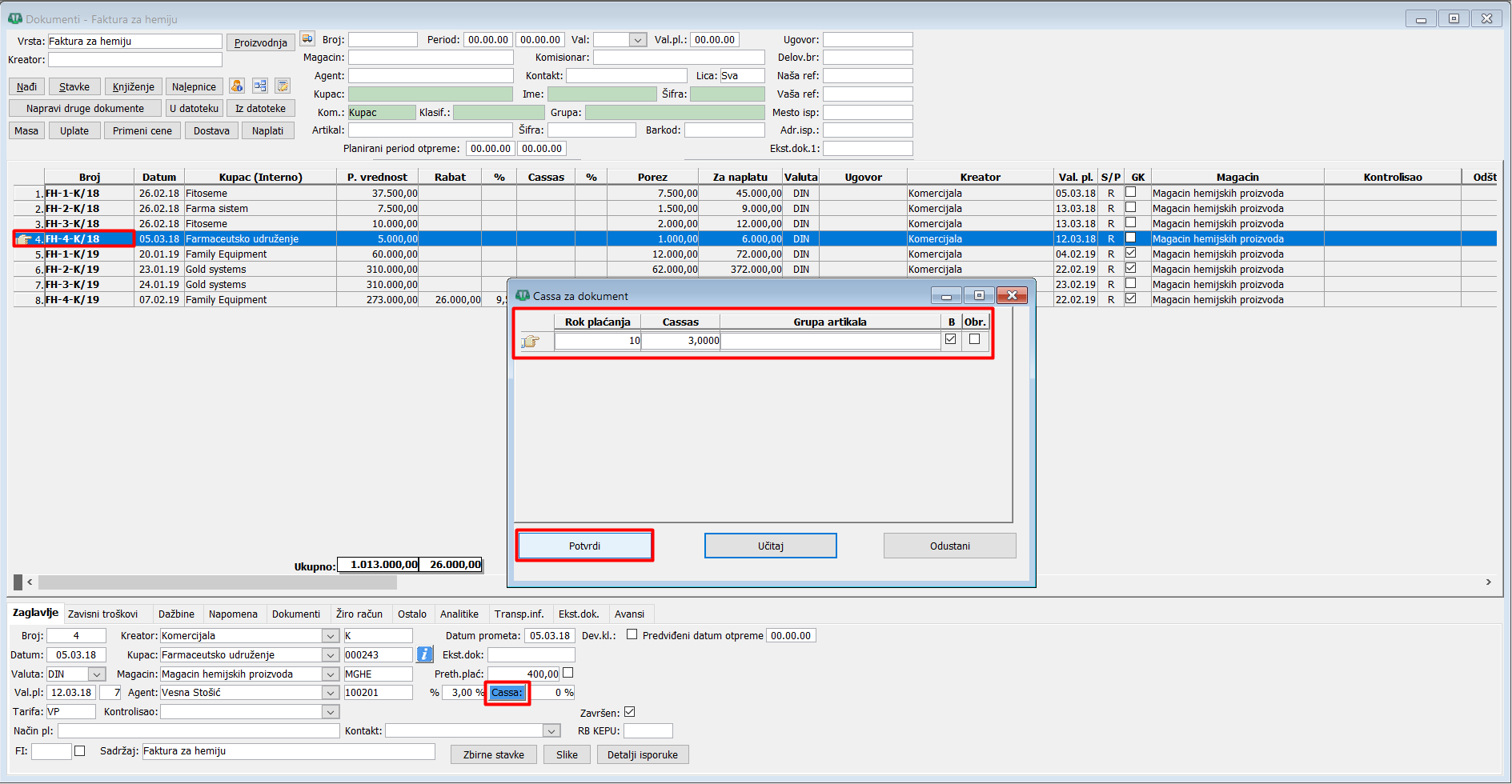
Task: Click the Slike button
Action: 568,754
